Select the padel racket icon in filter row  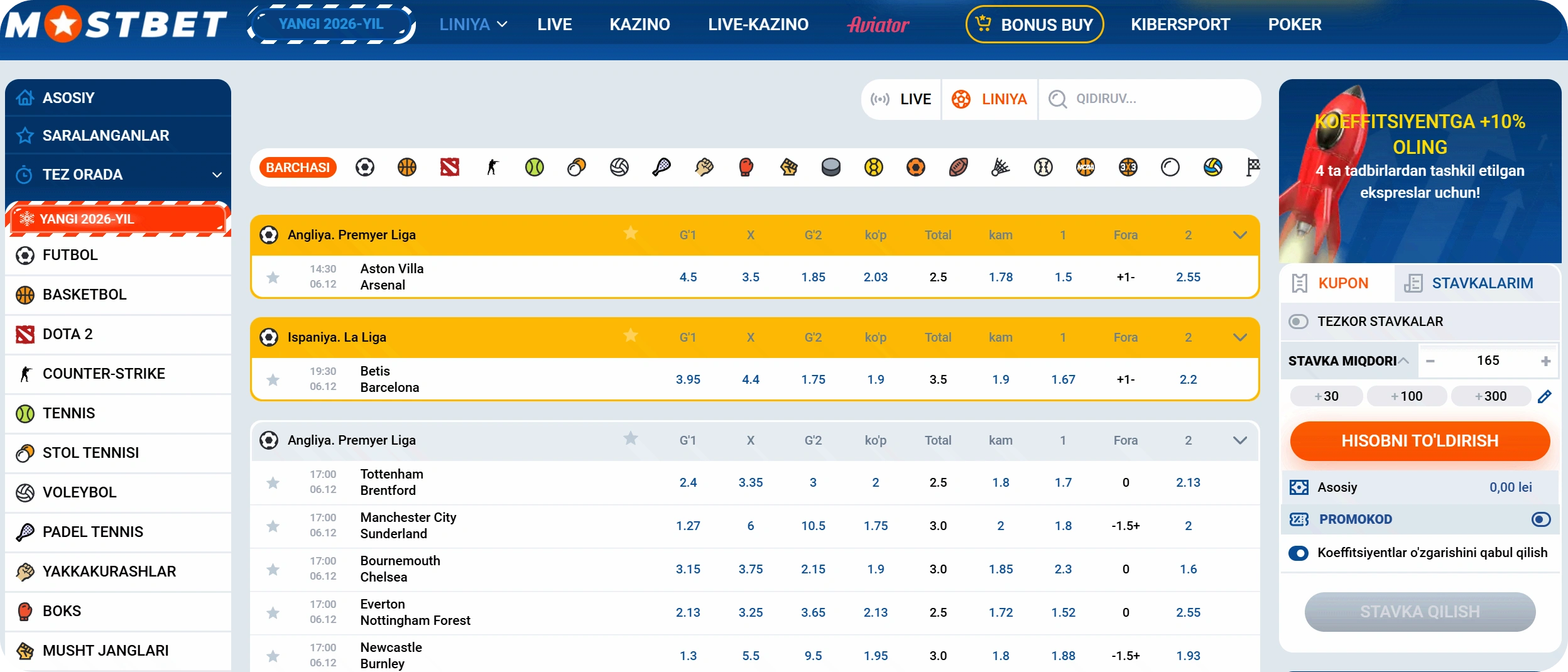pos(661,167)
